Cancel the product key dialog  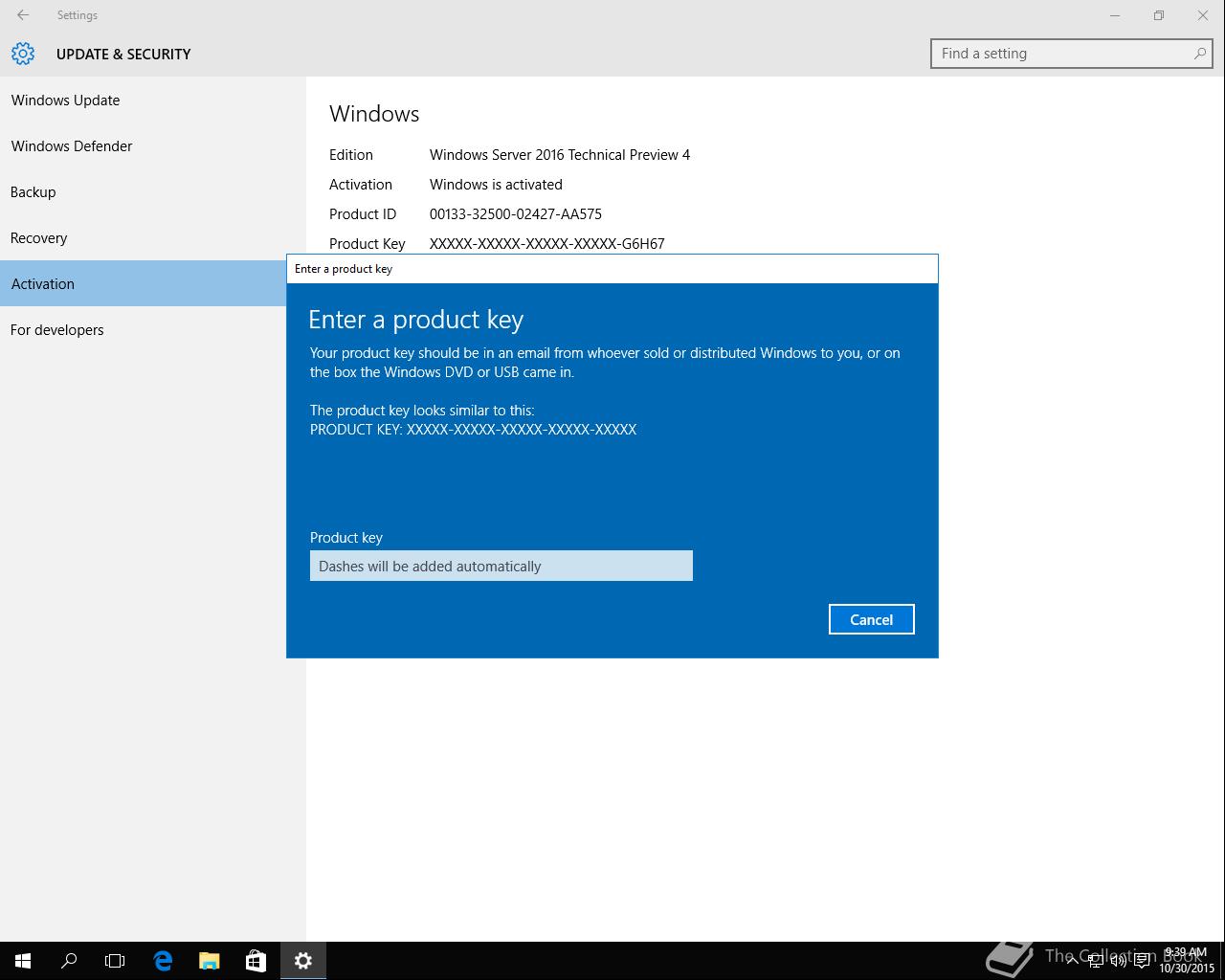[871, 619]
